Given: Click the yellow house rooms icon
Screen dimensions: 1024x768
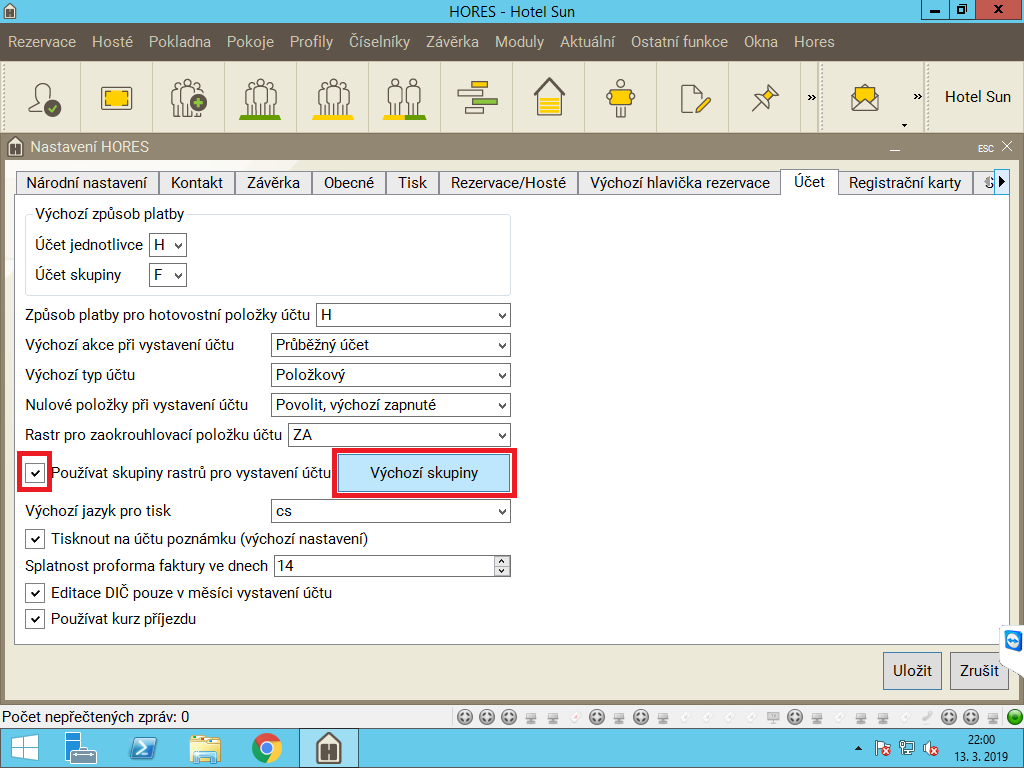Looking at the screenshot, I should pyautogui.click(x=548, y=97).
